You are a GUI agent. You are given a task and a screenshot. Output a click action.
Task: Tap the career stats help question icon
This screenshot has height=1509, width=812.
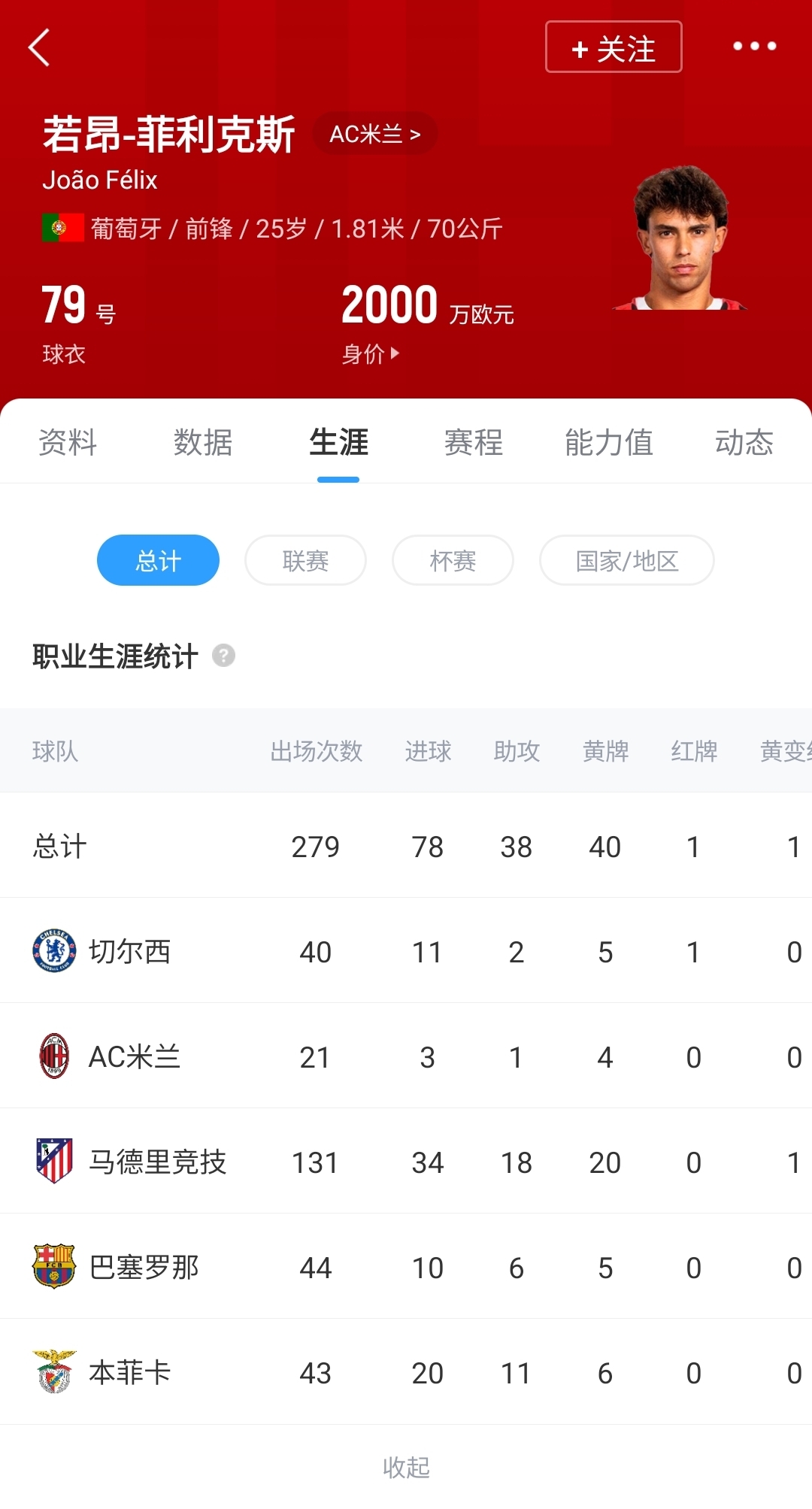pyautogui.click(x=223, y=656)
